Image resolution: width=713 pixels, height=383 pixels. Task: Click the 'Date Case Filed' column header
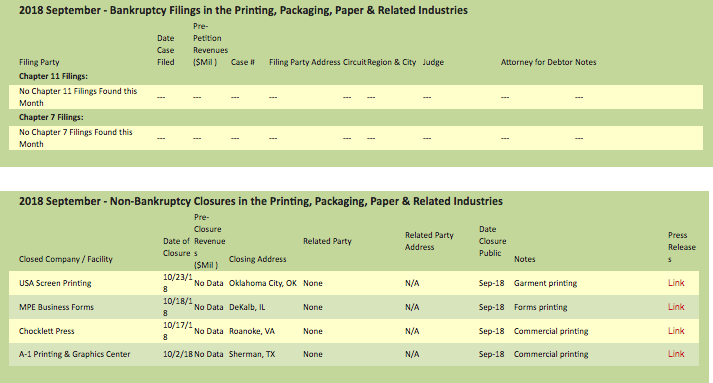[x=166, y=50]
